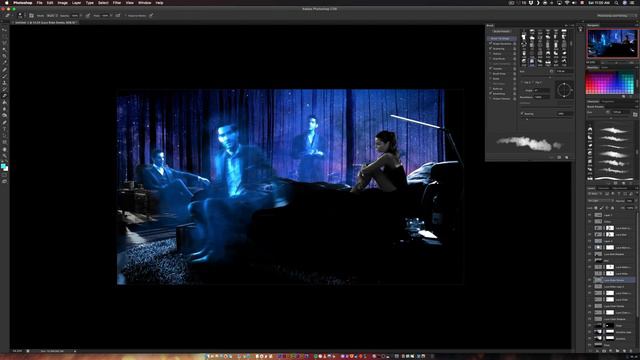Select the Healing Brush tool
This screenshot has height=360, width=640.
click(4, 69)
